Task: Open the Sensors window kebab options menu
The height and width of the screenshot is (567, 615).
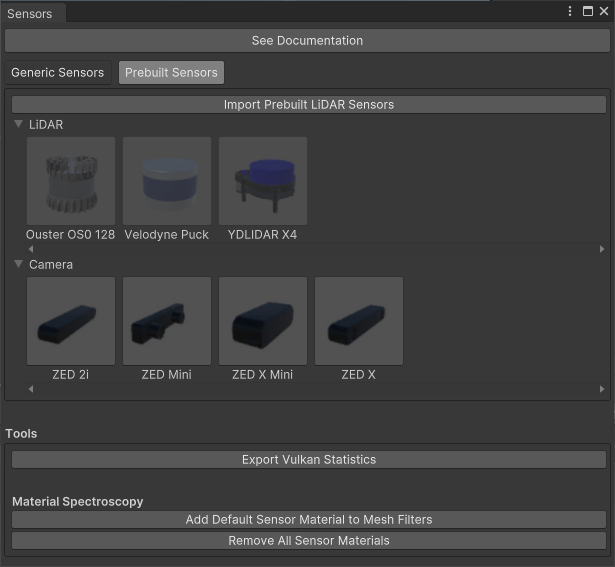Action: (x=570, y=11)
